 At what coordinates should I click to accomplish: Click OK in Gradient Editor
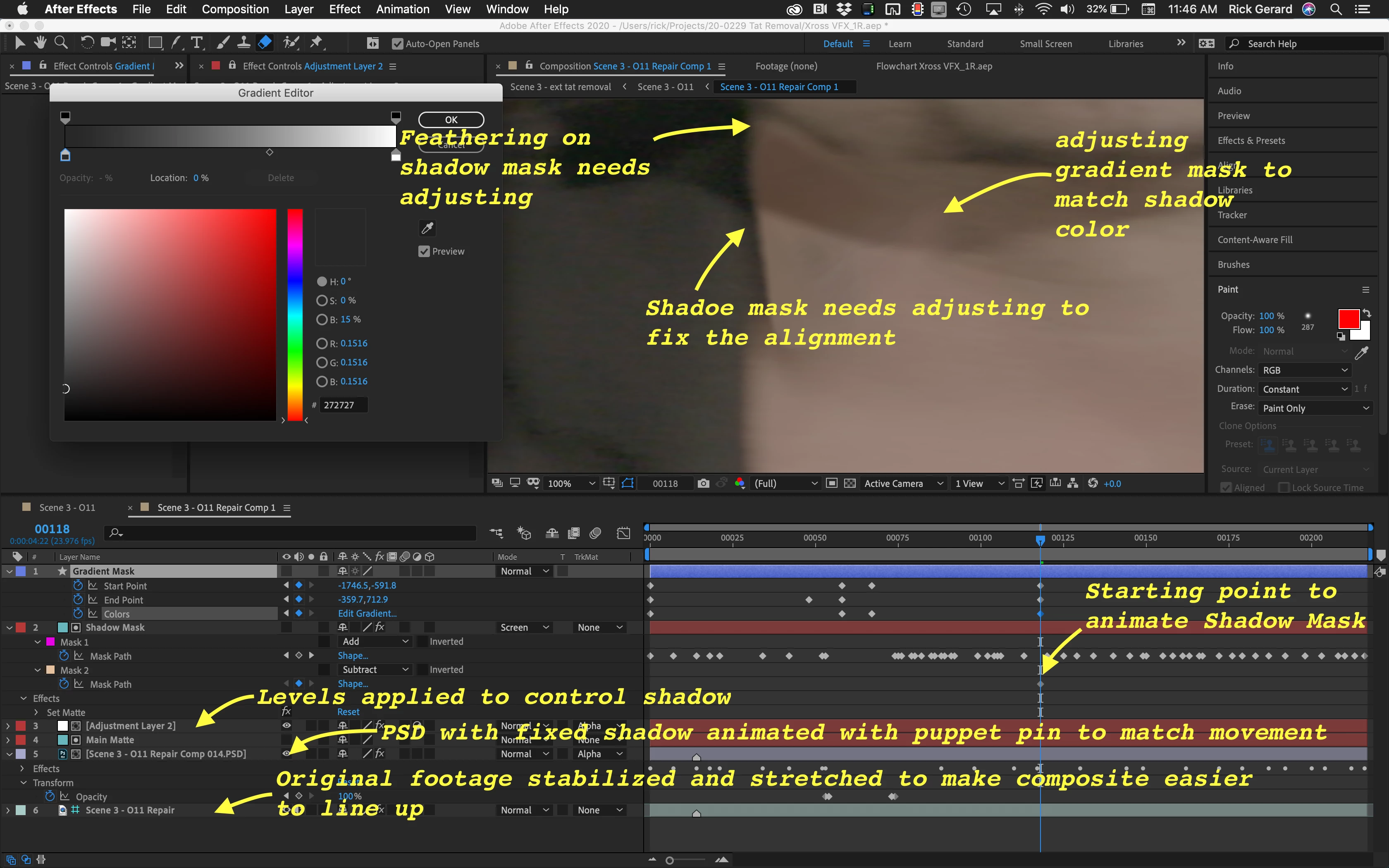point(451,120)
